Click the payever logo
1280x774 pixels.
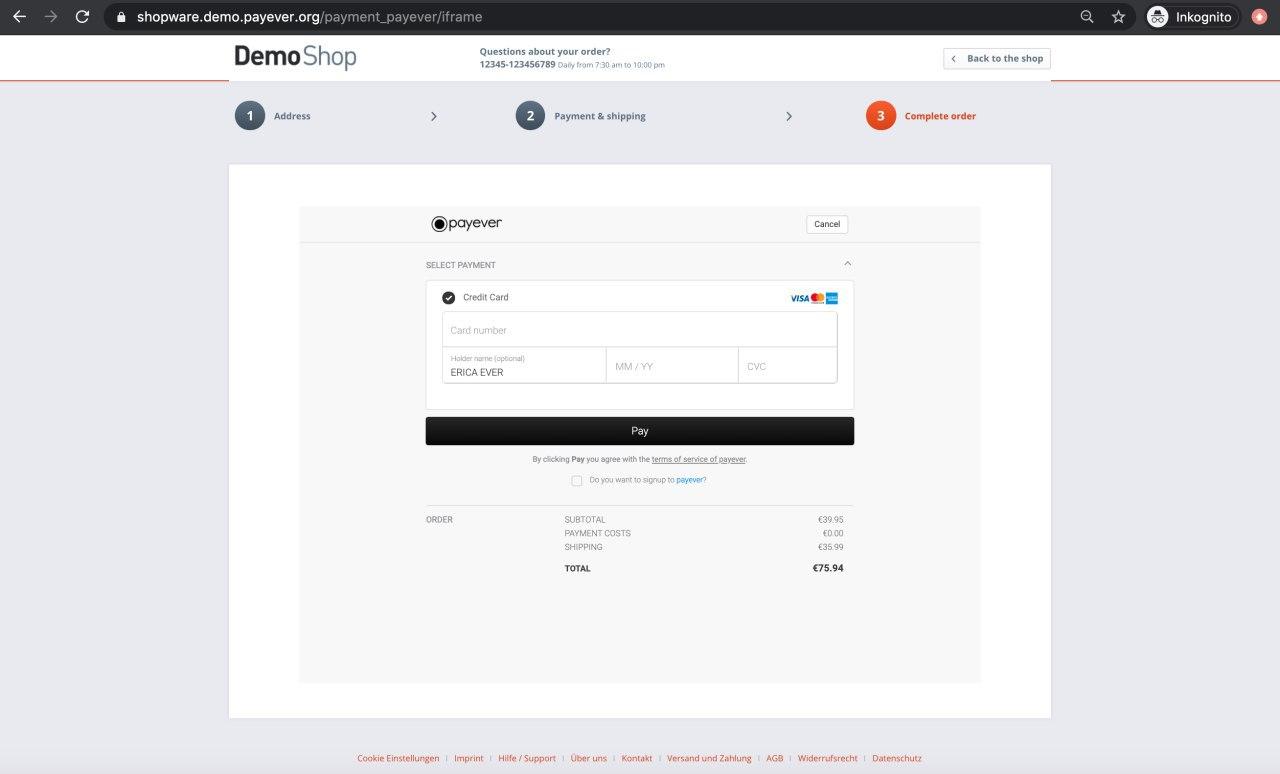click(x=466, y=224)
